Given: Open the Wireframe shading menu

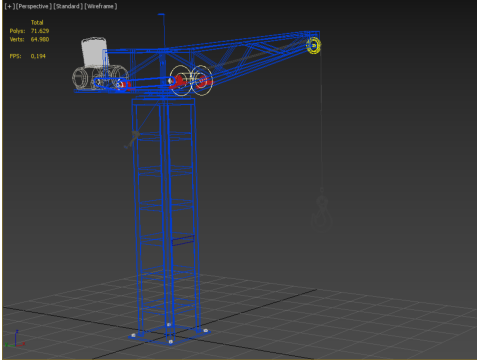Looking at the screenshot, I should 101,6.
